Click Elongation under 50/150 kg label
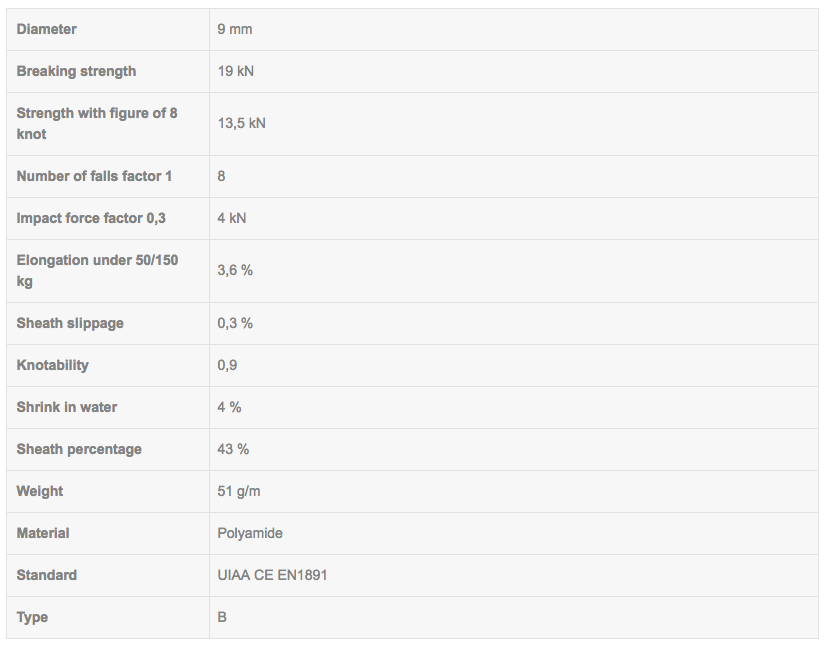The height and width of the screenshot is (646, 827). (x=97, y=270)
